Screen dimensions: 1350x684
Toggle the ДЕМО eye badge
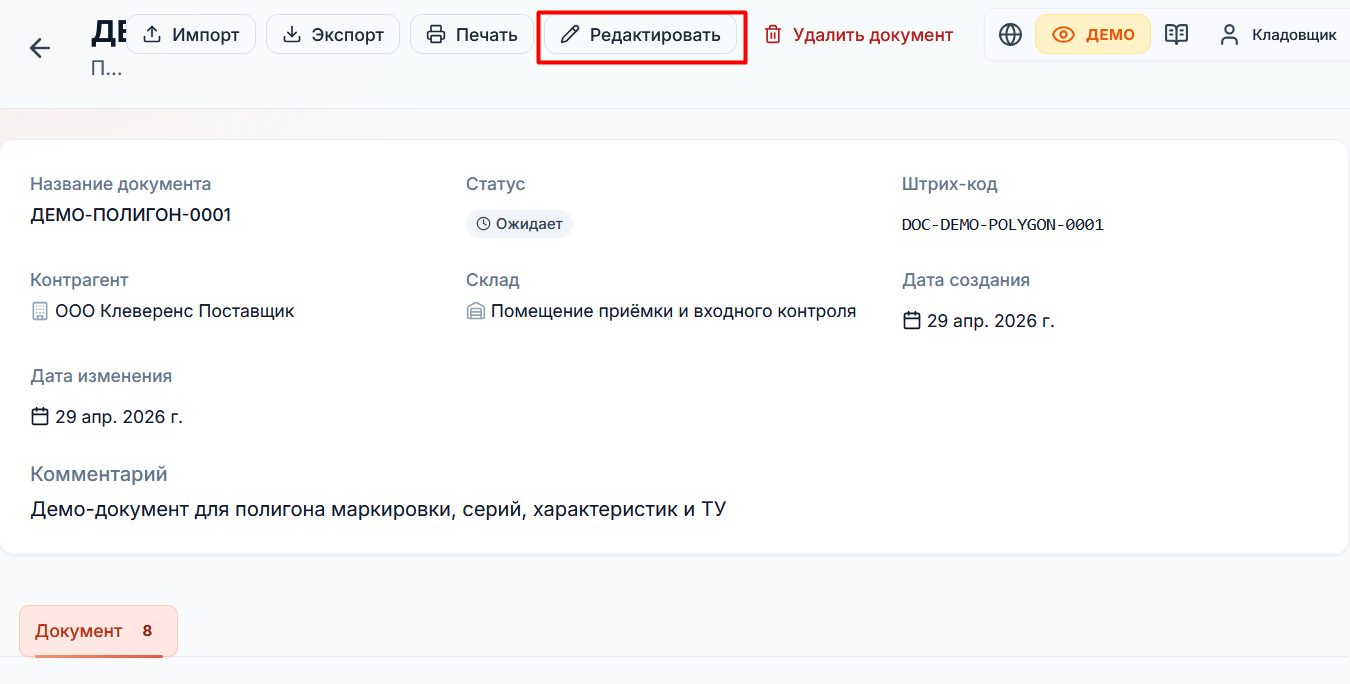point(1093,35)
